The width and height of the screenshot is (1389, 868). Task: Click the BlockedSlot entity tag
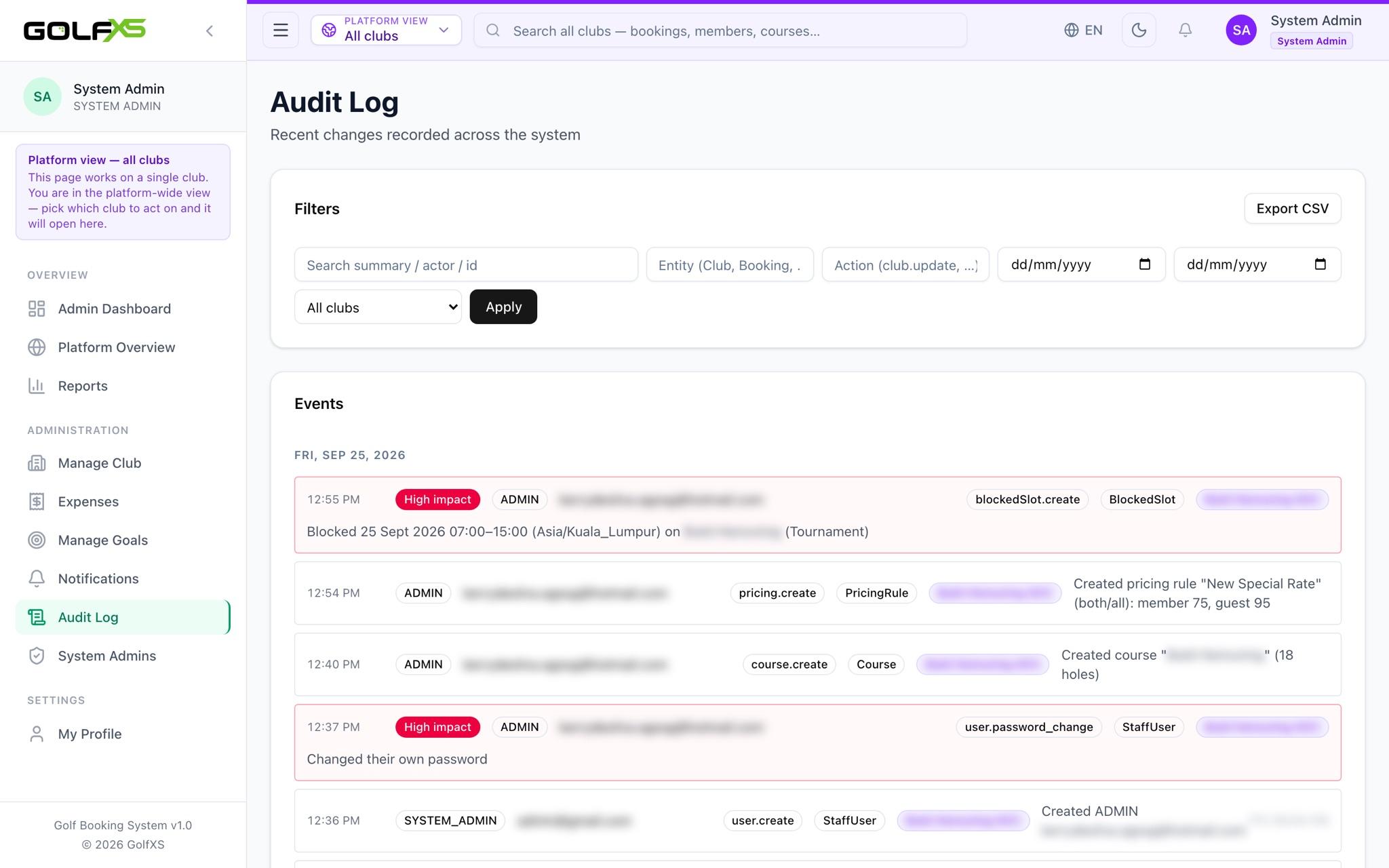1142,499
